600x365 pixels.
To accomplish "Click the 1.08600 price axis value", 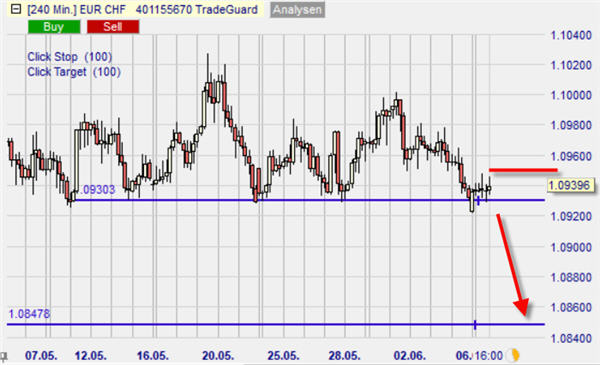I will tap(571, 307).
